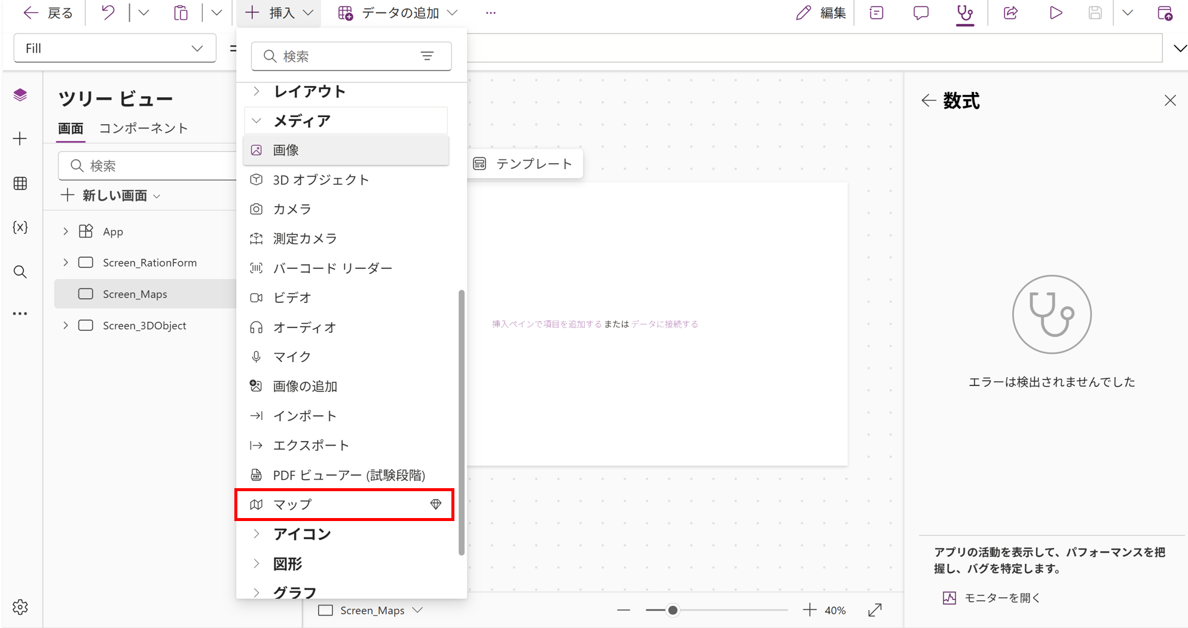The image size is (1188, 628).
Task: Open the Fill property dropdown
Action: click(114, 48)
